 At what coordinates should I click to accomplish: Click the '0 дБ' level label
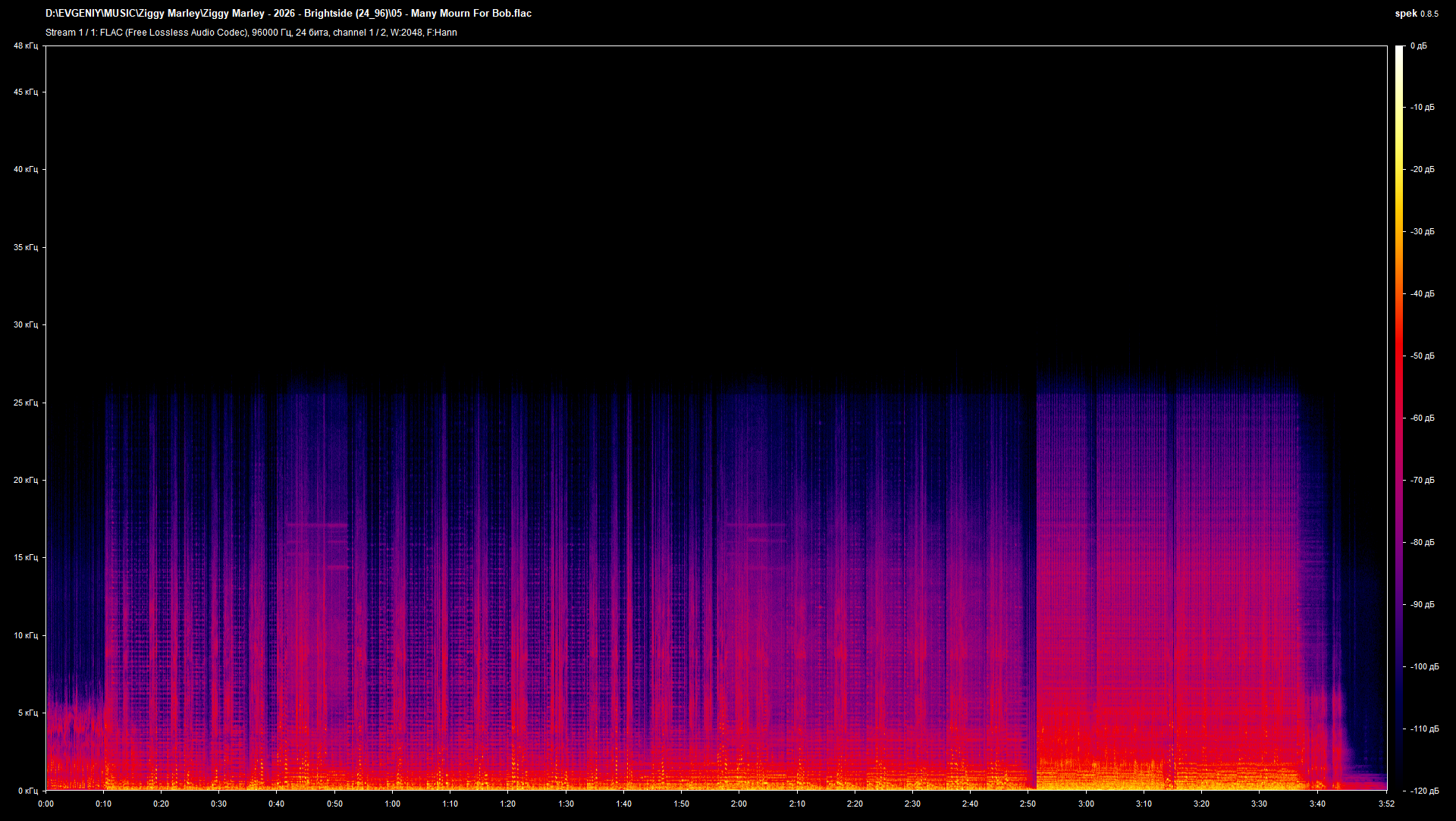1419,46
